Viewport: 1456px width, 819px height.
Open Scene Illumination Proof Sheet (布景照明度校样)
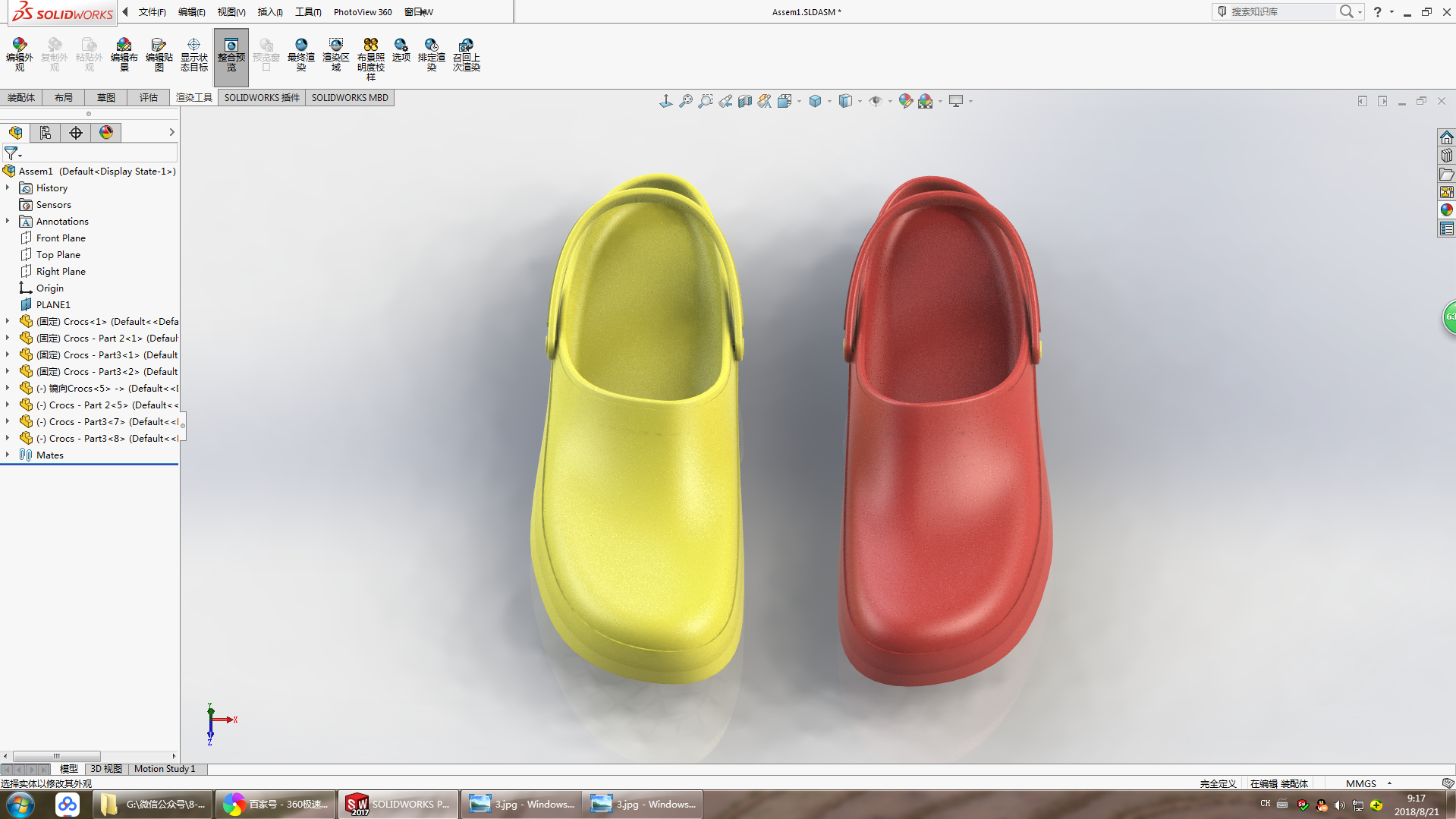tap(371, 59)
